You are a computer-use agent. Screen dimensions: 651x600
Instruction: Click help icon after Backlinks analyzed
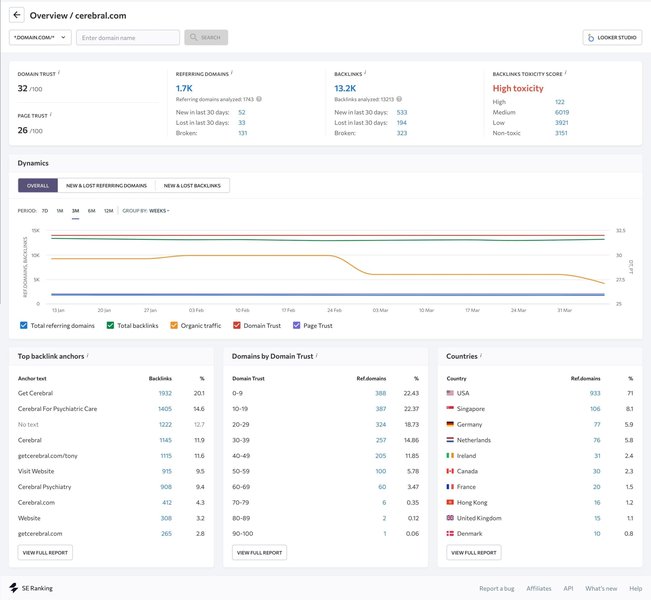click(x=399, y=99)
